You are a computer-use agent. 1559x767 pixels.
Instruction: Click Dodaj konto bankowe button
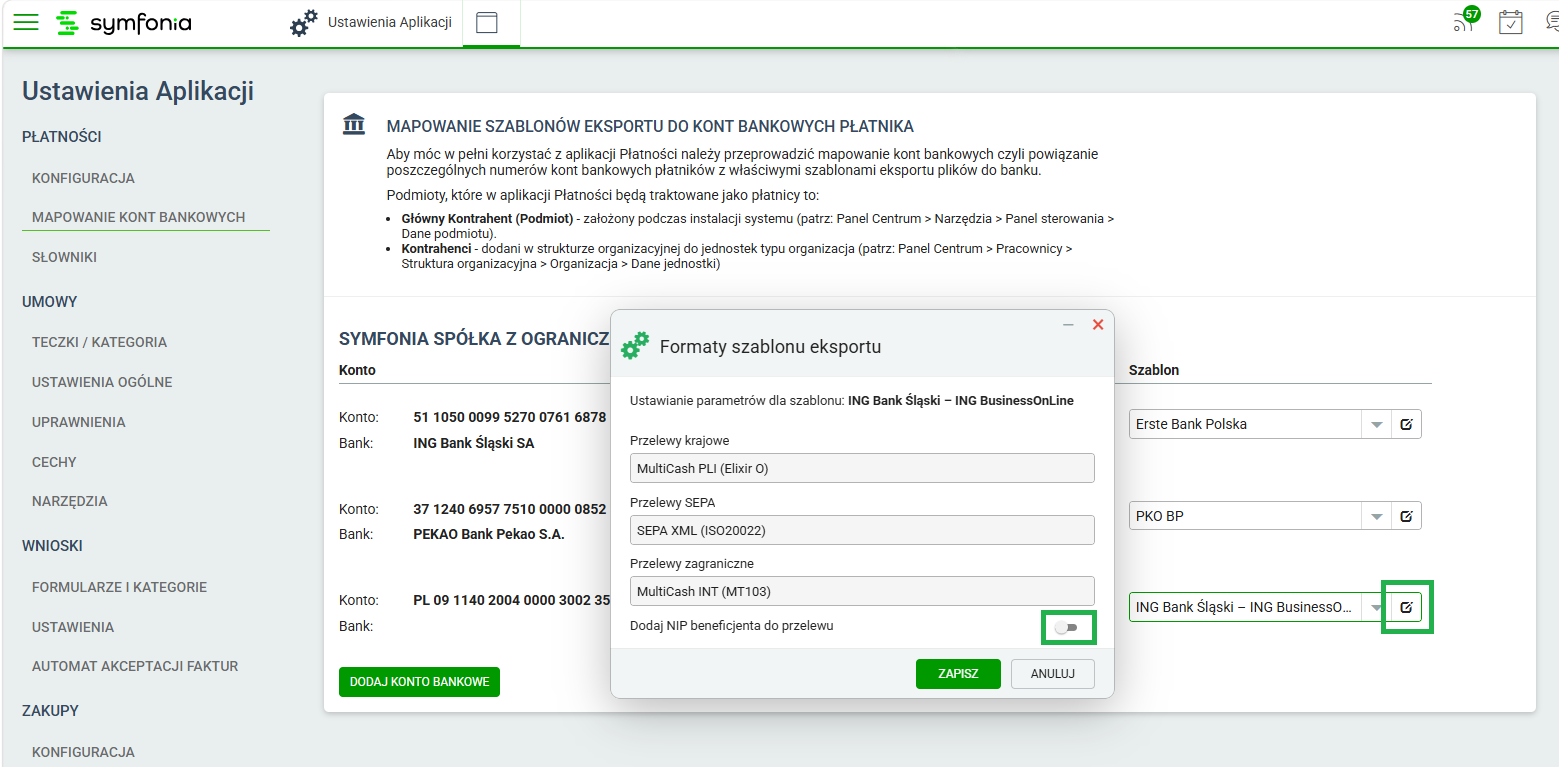(x=419, y=682)
